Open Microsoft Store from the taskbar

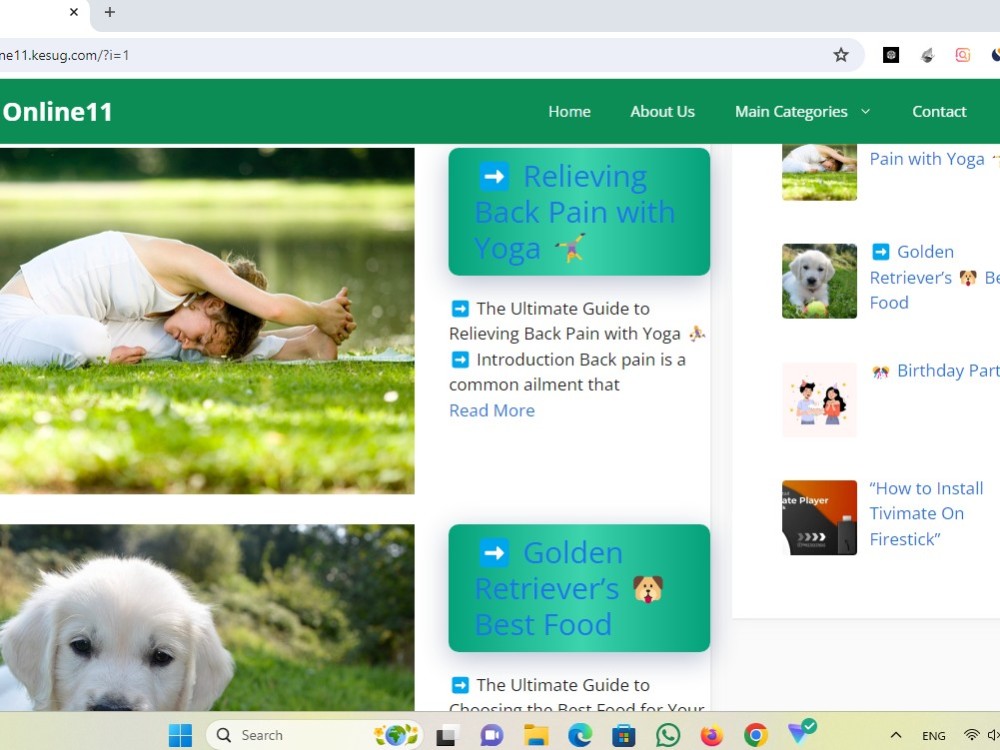click(x=624, y=735)
